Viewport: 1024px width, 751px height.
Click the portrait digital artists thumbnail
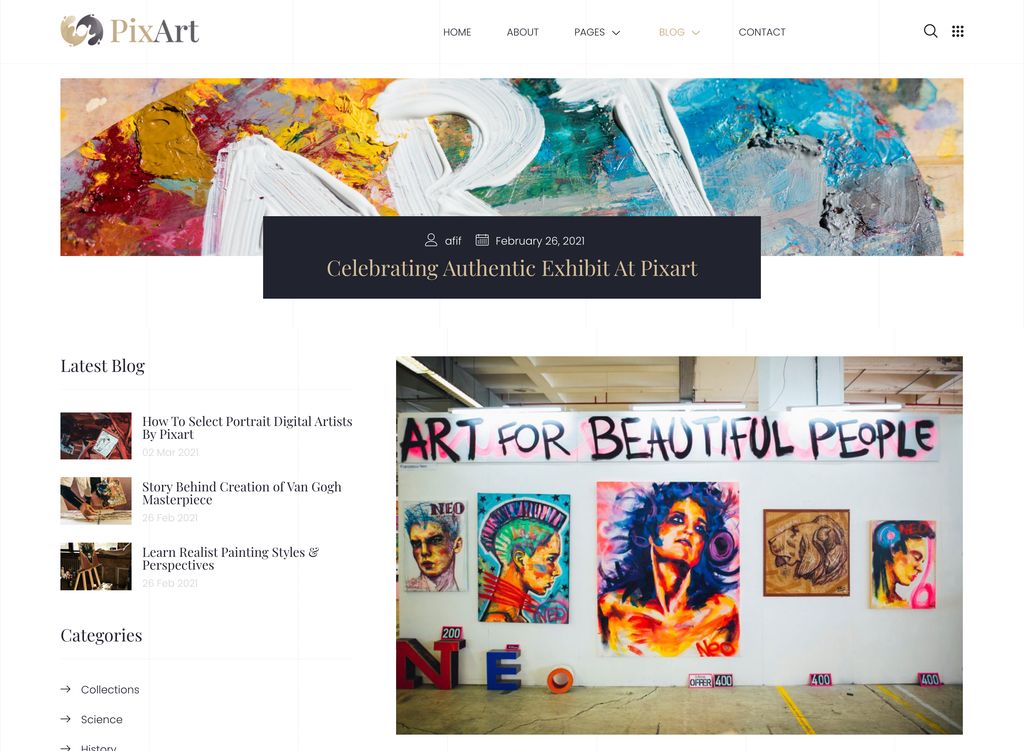96,435
